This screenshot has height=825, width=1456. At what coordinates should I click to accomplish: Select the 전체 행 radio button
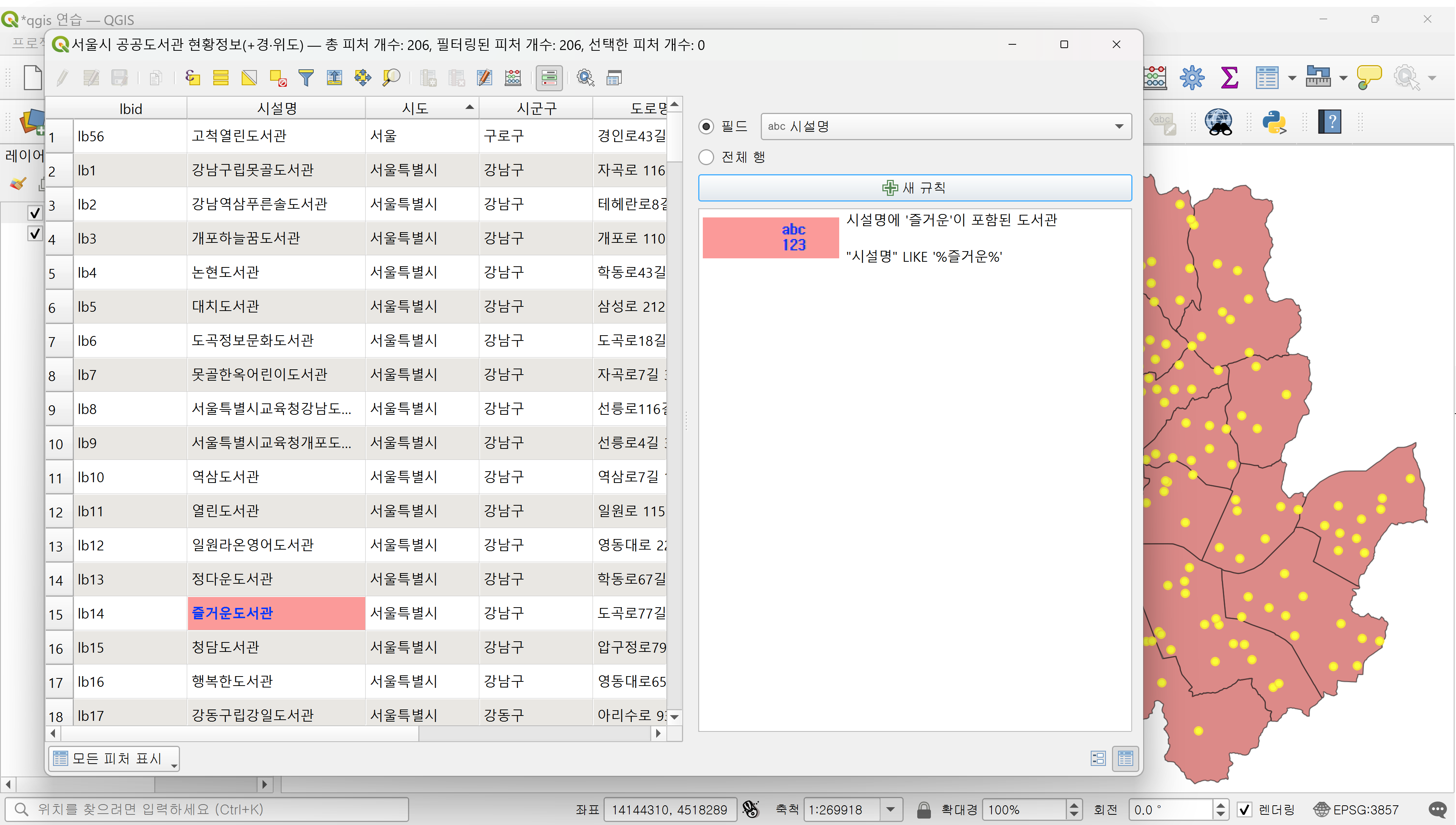pos(706,157)
